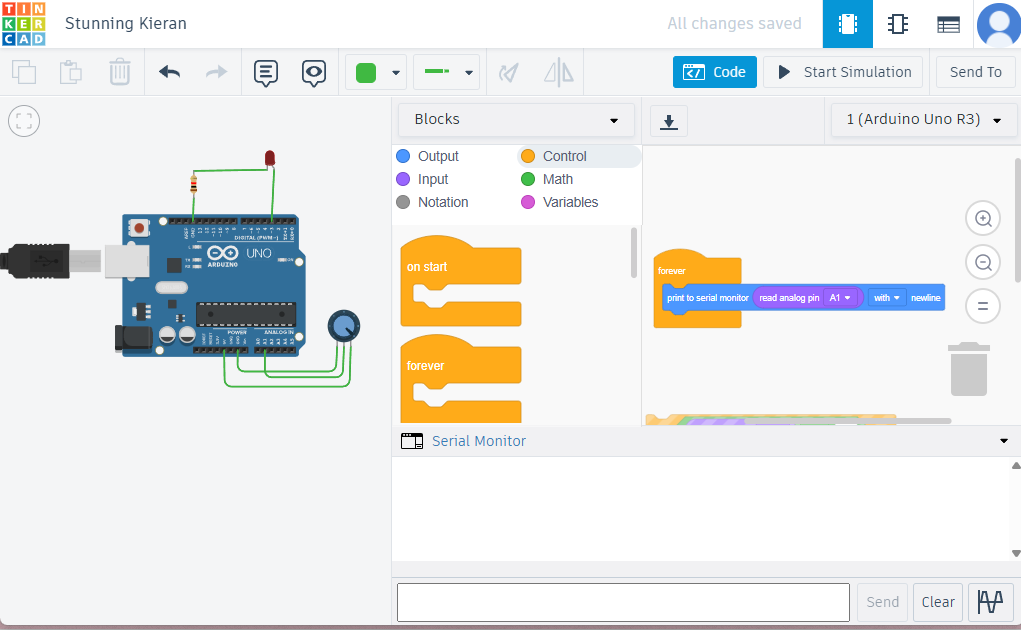Open user profile avatar

coord(999,25)
